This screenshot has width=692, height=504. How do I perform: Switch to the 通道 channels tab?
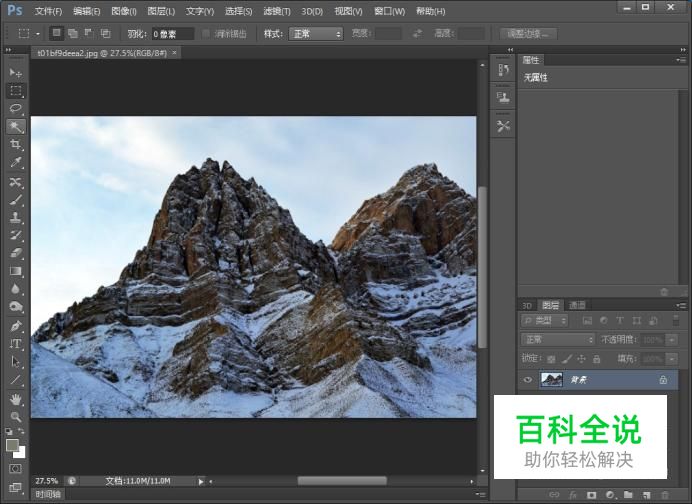click(577, 305)
